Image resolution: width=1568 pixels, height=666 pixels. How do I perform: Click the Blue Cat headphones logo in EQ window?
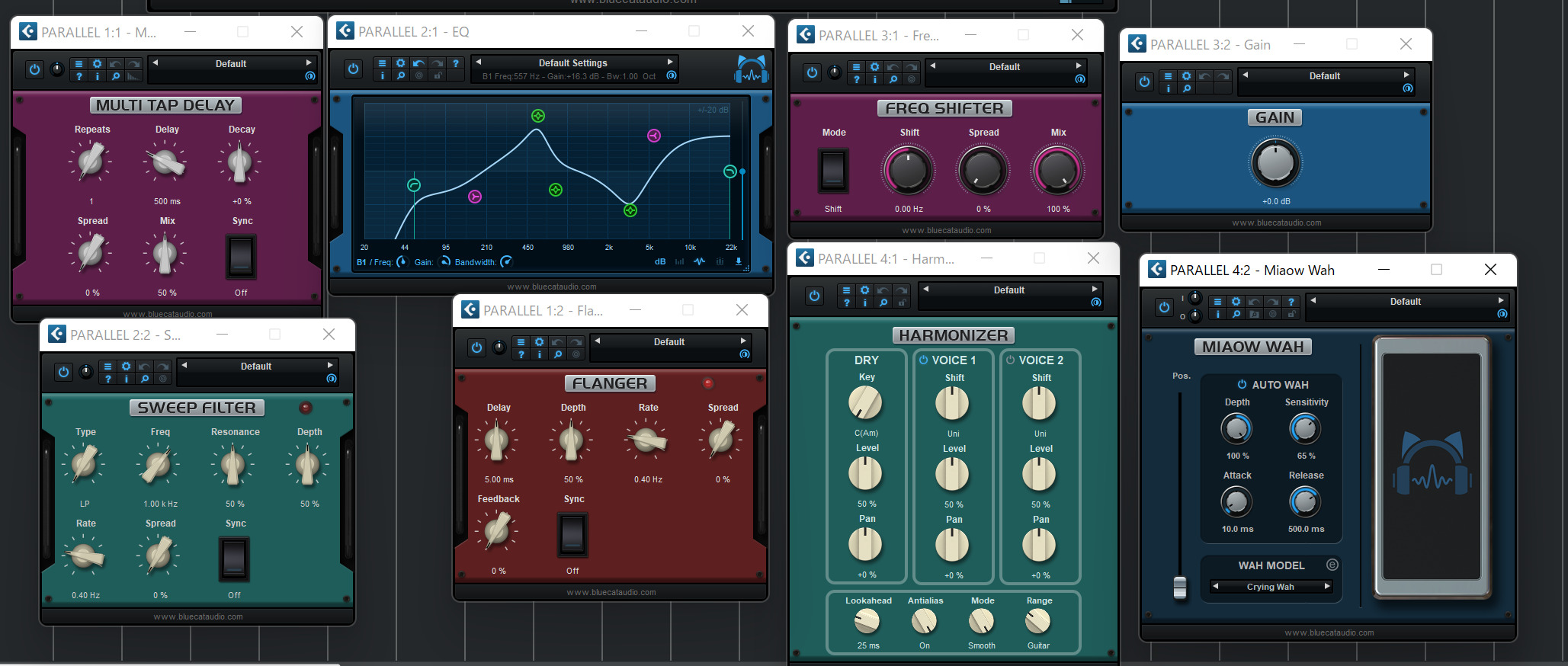(751, 69)
